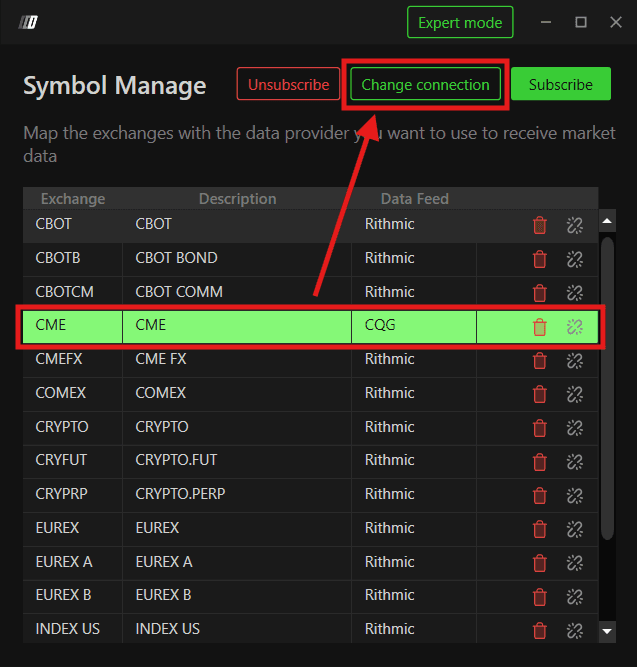Select the COMEX exchange cell
Viewport: 637px width, 667px height.
click(73, 393)
